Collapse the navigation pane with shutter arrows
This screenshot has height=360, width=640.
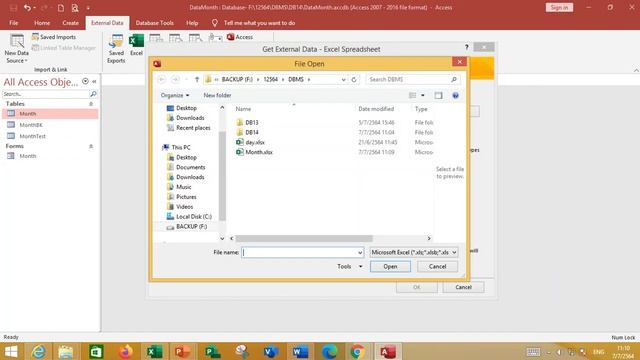(x=94, y=81)
